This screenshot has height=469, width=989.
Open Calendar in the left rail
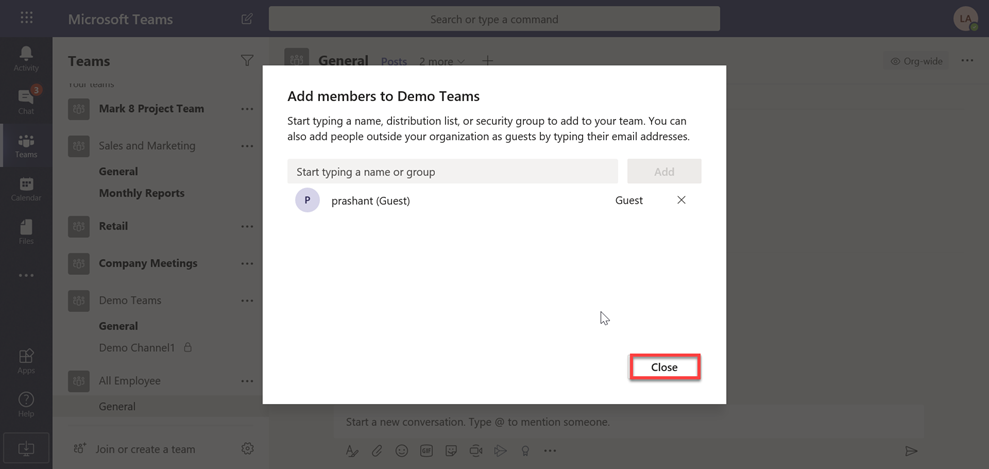tap(26, 189)
